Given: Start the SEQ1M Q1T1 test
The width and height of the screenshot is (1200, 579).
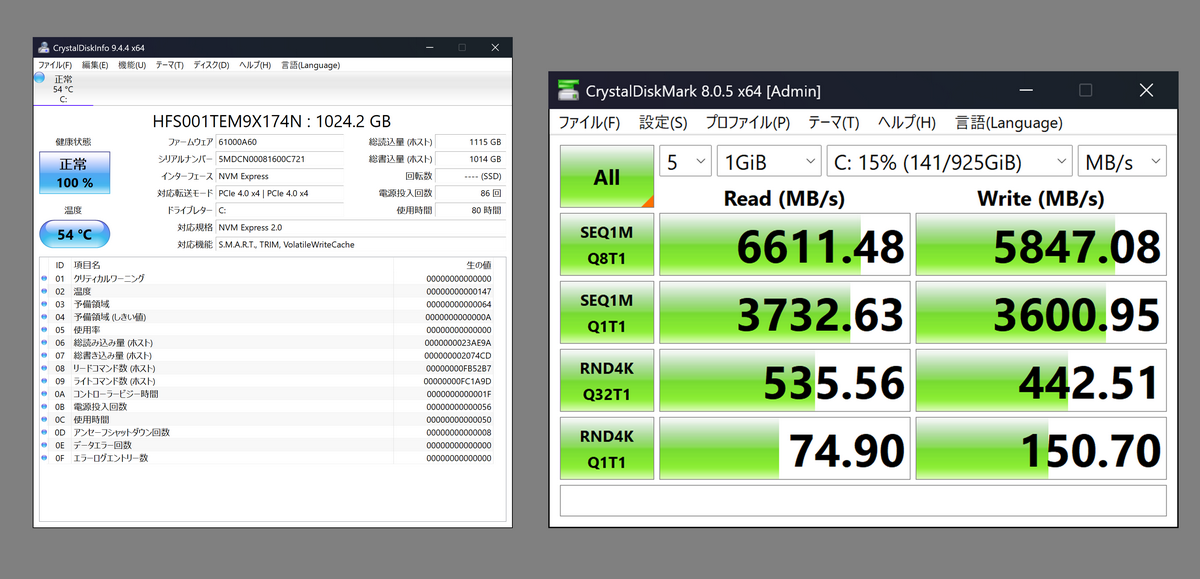Looking at the screenshot, I should pos(607,311).
